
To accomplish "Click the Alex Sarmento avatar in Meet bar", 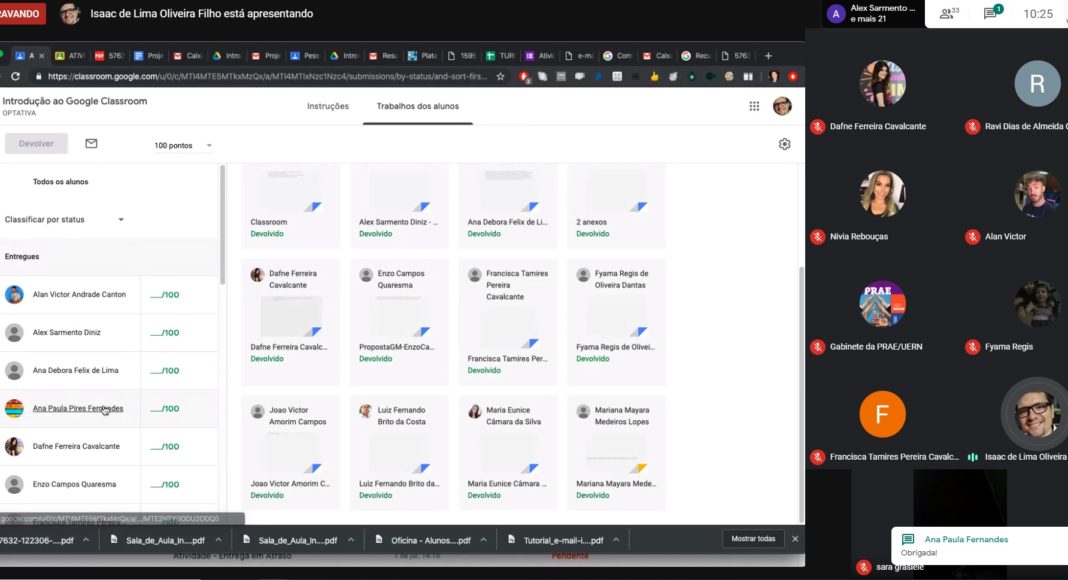I will pyautogui.click(x=836, y=14).
